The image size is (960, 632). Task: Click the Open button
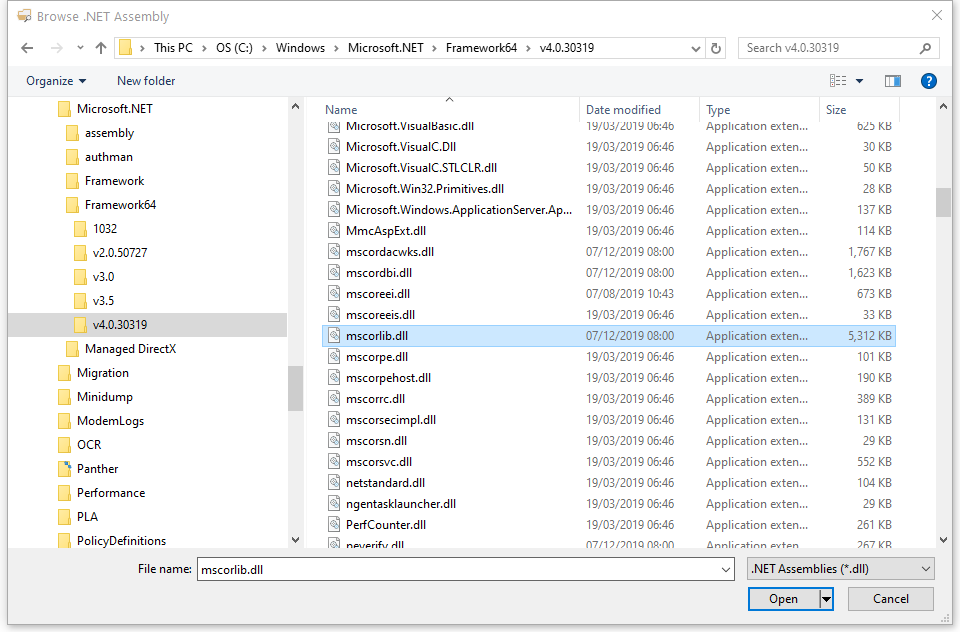pos(783,599)
